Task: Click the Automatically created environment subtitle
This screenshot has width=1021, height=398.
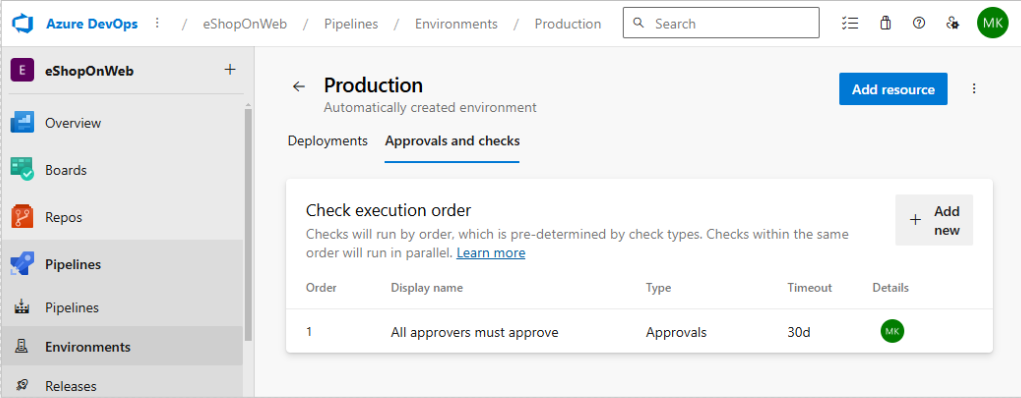Action: point(430,107)
